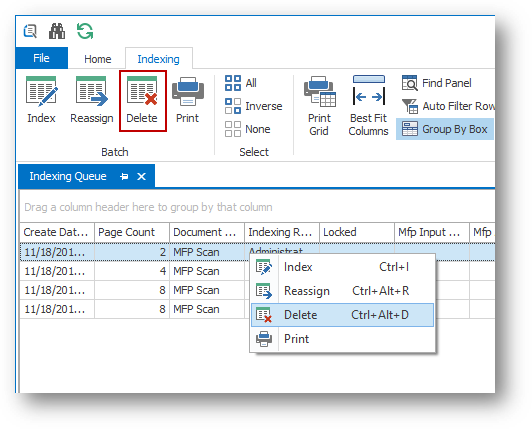Sort by the Create Date column header

point(57,232)
